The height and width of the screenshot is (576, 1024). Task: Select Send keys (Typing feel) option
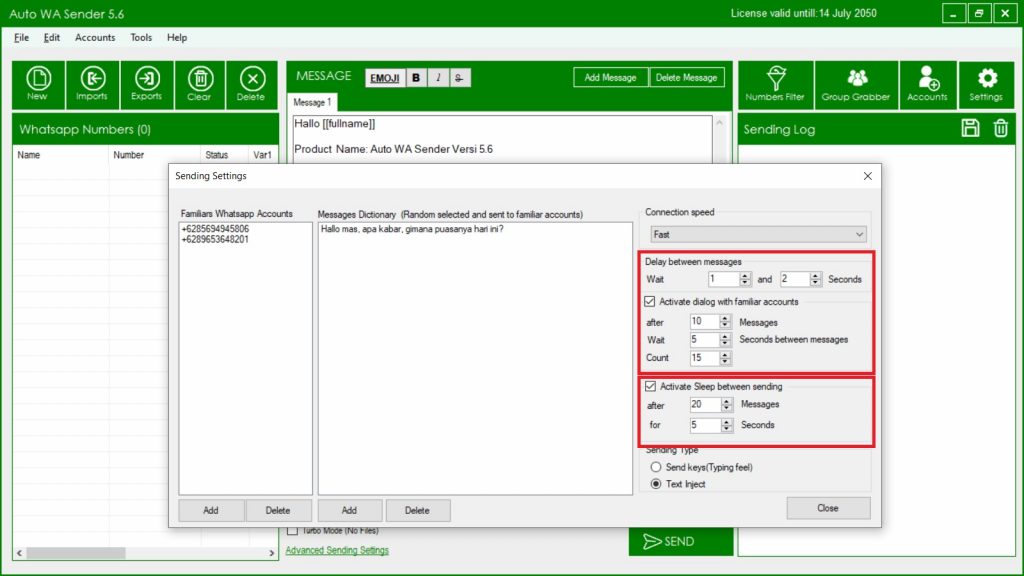[656, 467]
